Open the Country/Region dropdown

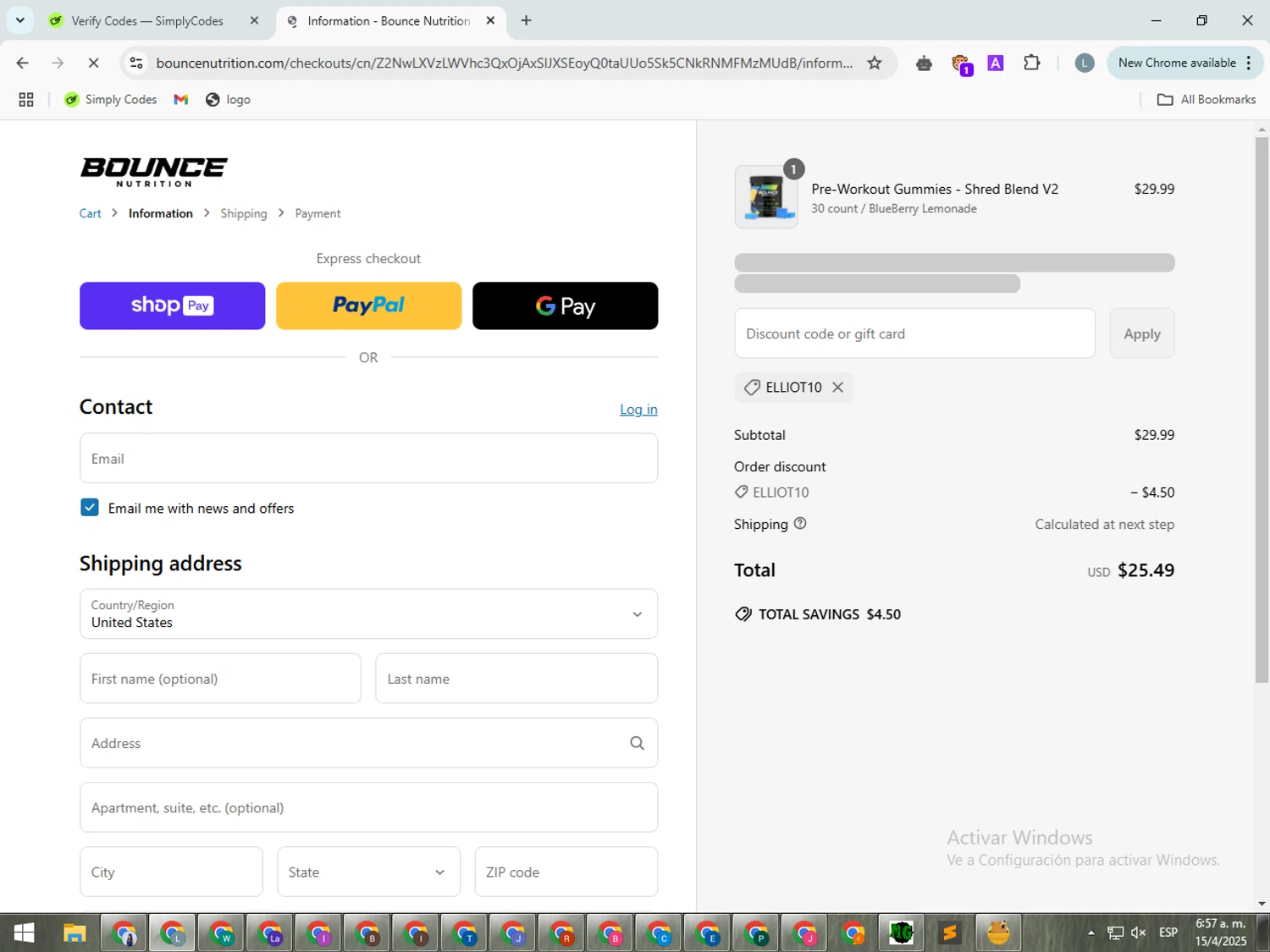[x=368, y=614]
